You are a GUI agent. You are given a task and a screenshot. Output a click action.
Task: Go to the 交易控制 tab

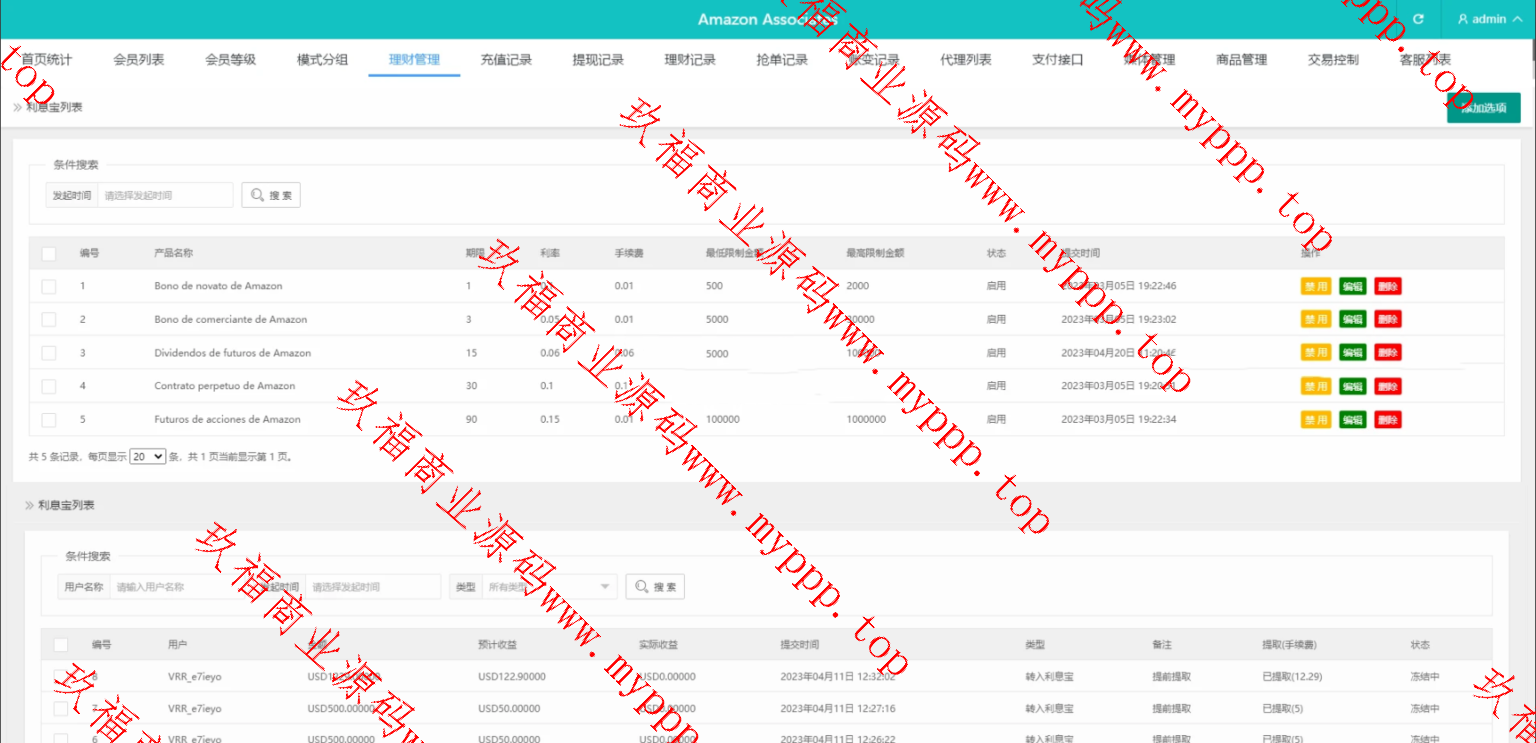[1333, 60]
